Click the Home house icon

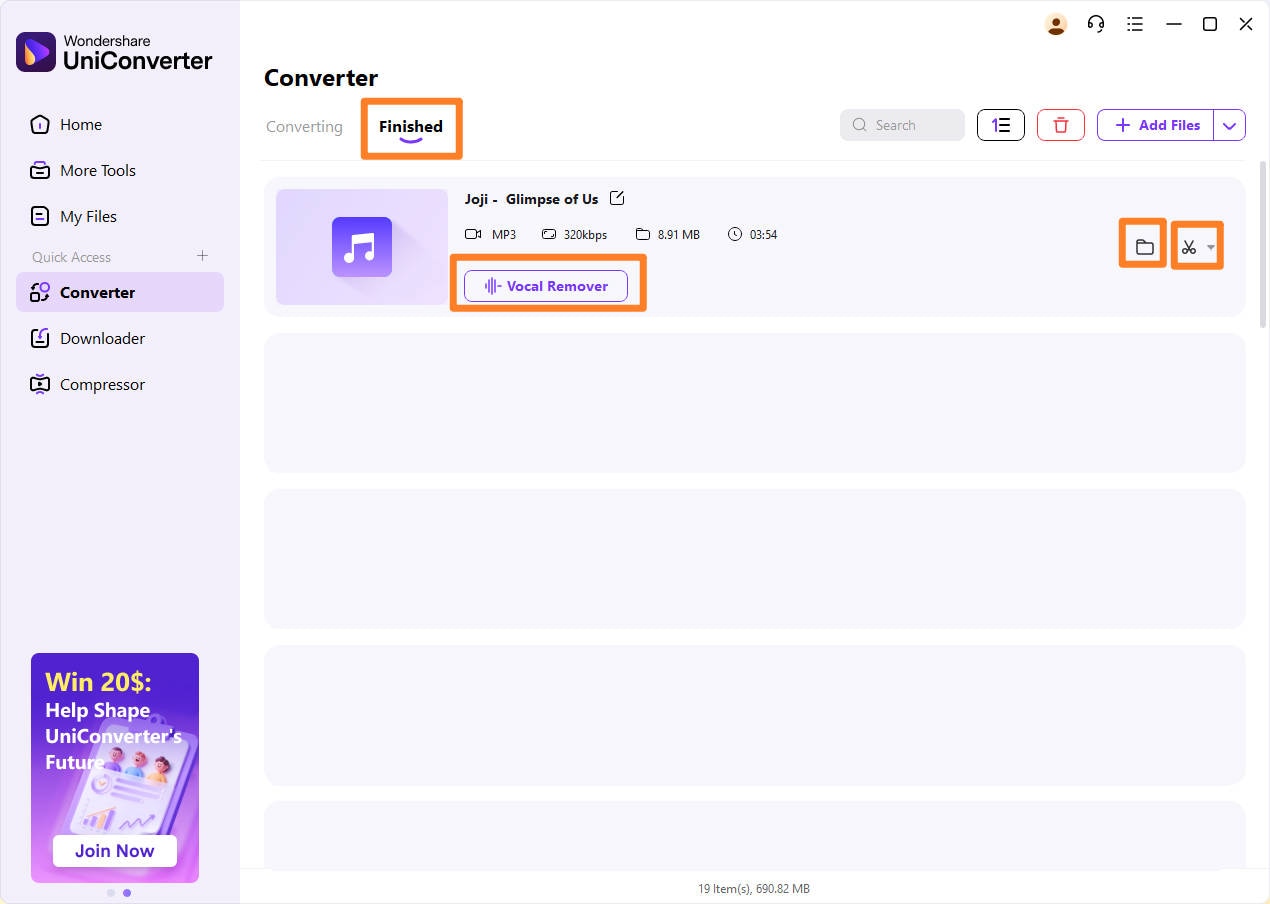[40, 125]
